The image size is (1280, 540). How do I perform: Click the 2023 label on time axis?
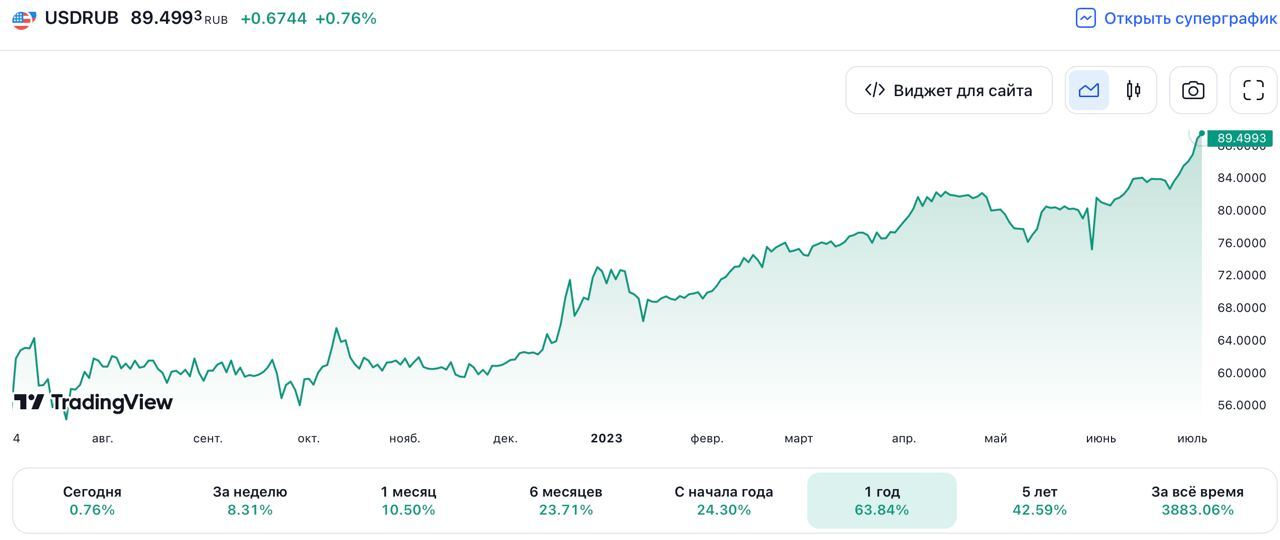click(x=606, y=438)
